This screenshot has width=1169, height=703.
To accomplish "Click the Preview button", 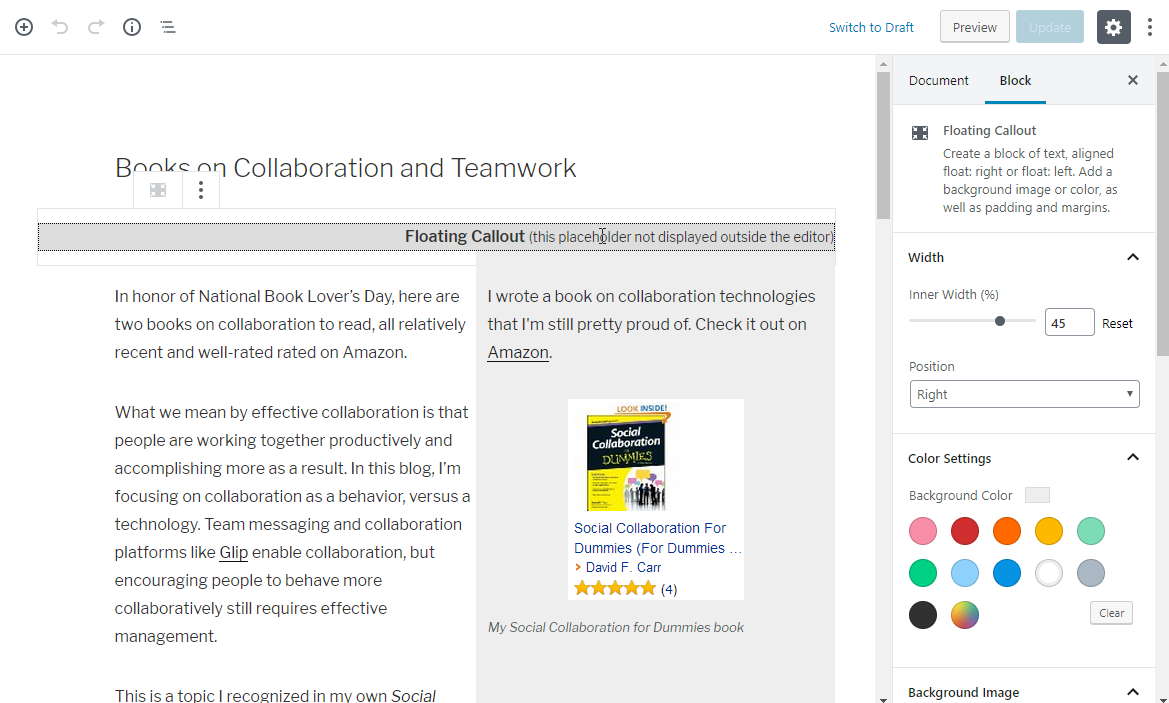I will click(974, 28).
